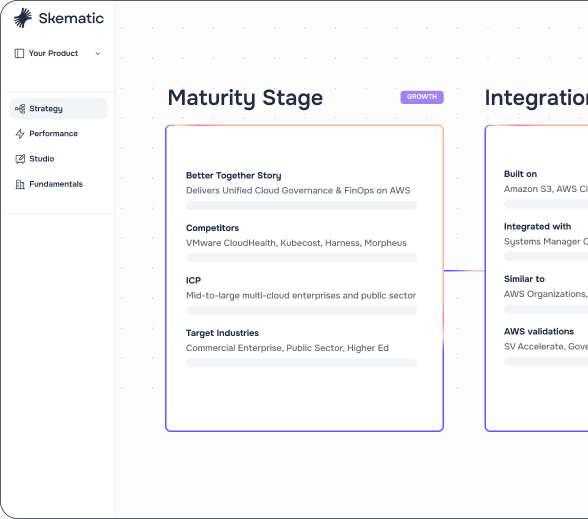
Task: Click the bar under Integrated with
Action: (x=546, y=256)
